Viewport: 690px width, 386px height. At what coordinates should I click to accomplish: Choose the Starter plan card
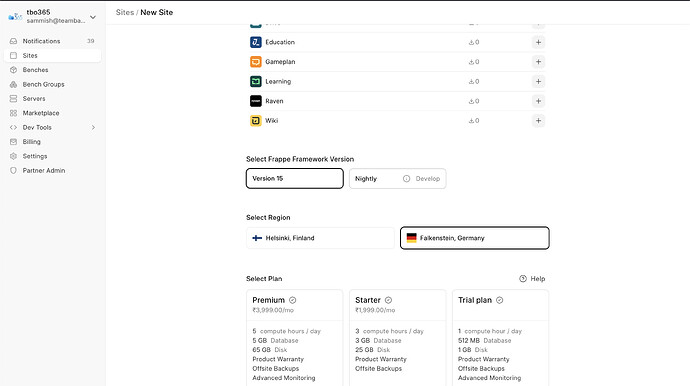click(x=397, y=338)
